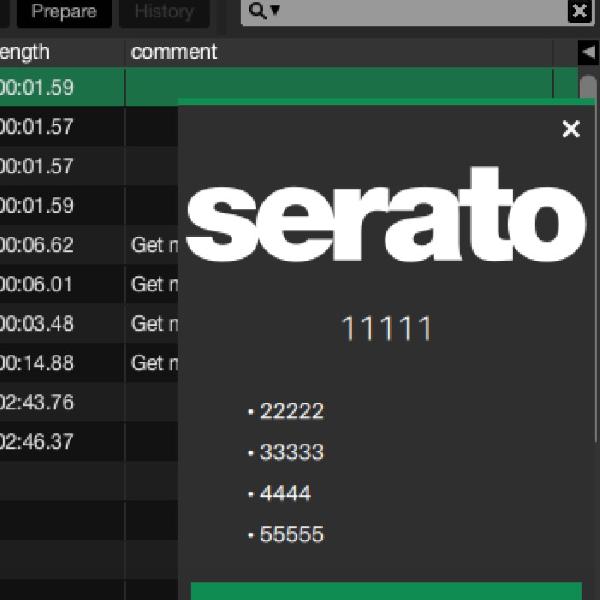Screen dimensions: 600x600
Task: Click the 55555 bullet item
Action: point(286,534)
